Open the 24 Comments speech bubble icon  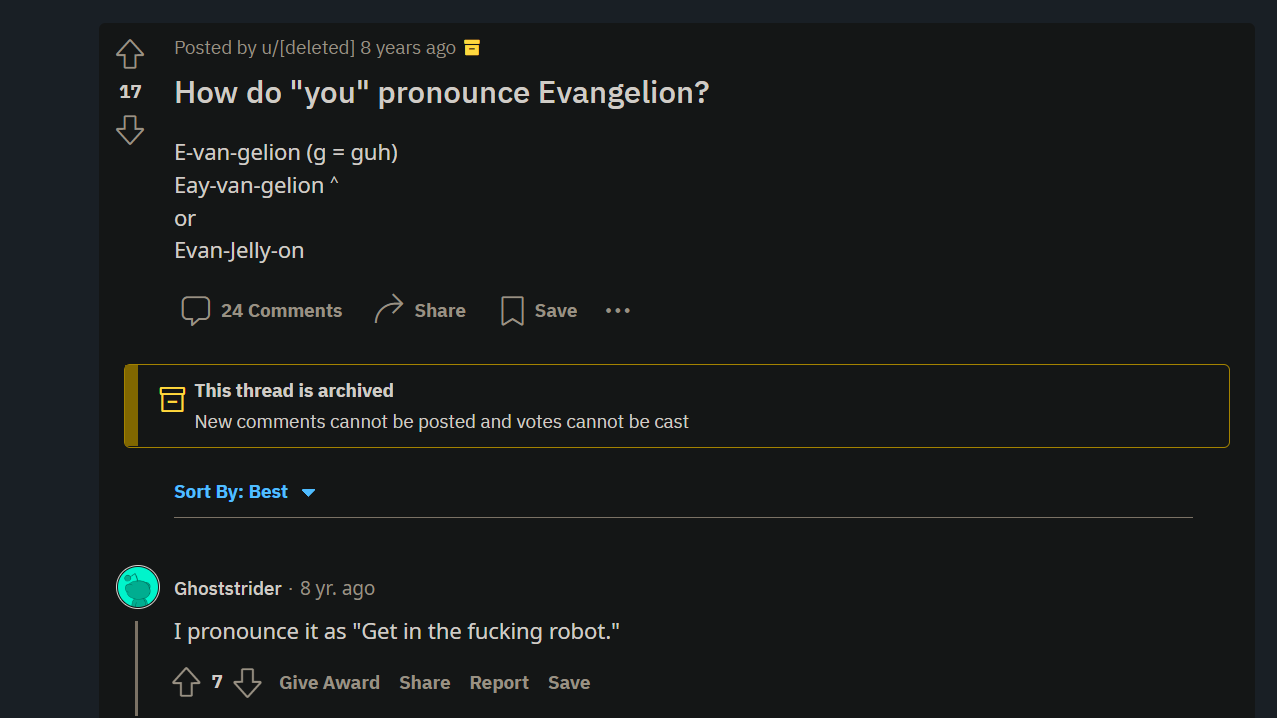pos(195,311)
